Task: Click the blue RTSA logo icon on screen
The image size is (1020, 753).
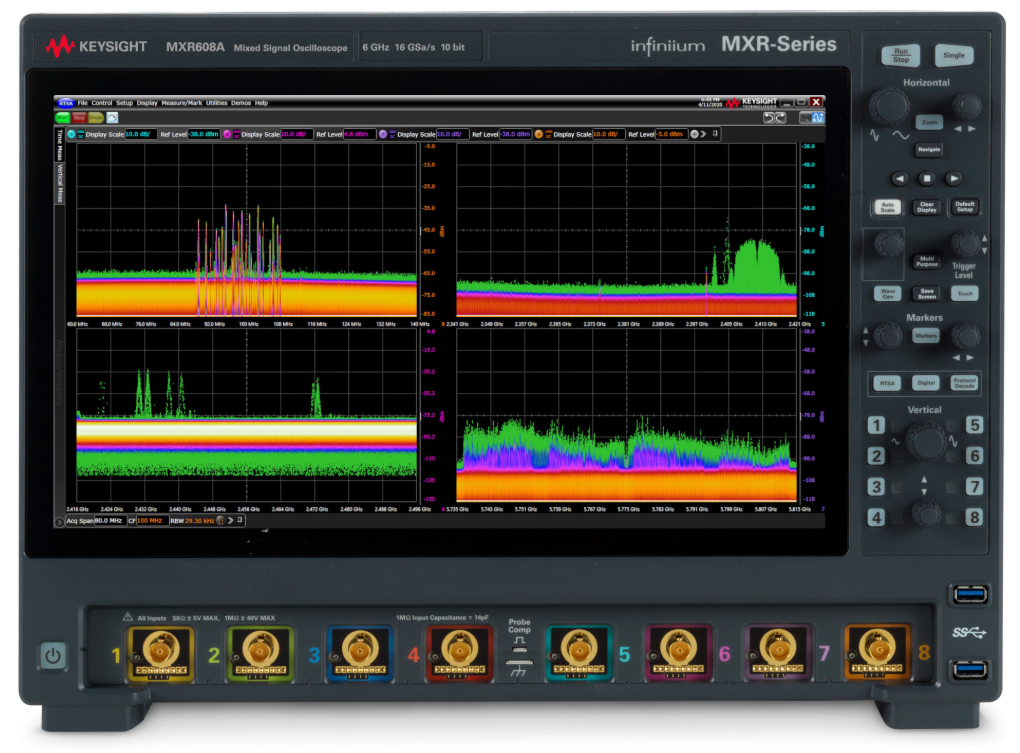Action: 66,103
